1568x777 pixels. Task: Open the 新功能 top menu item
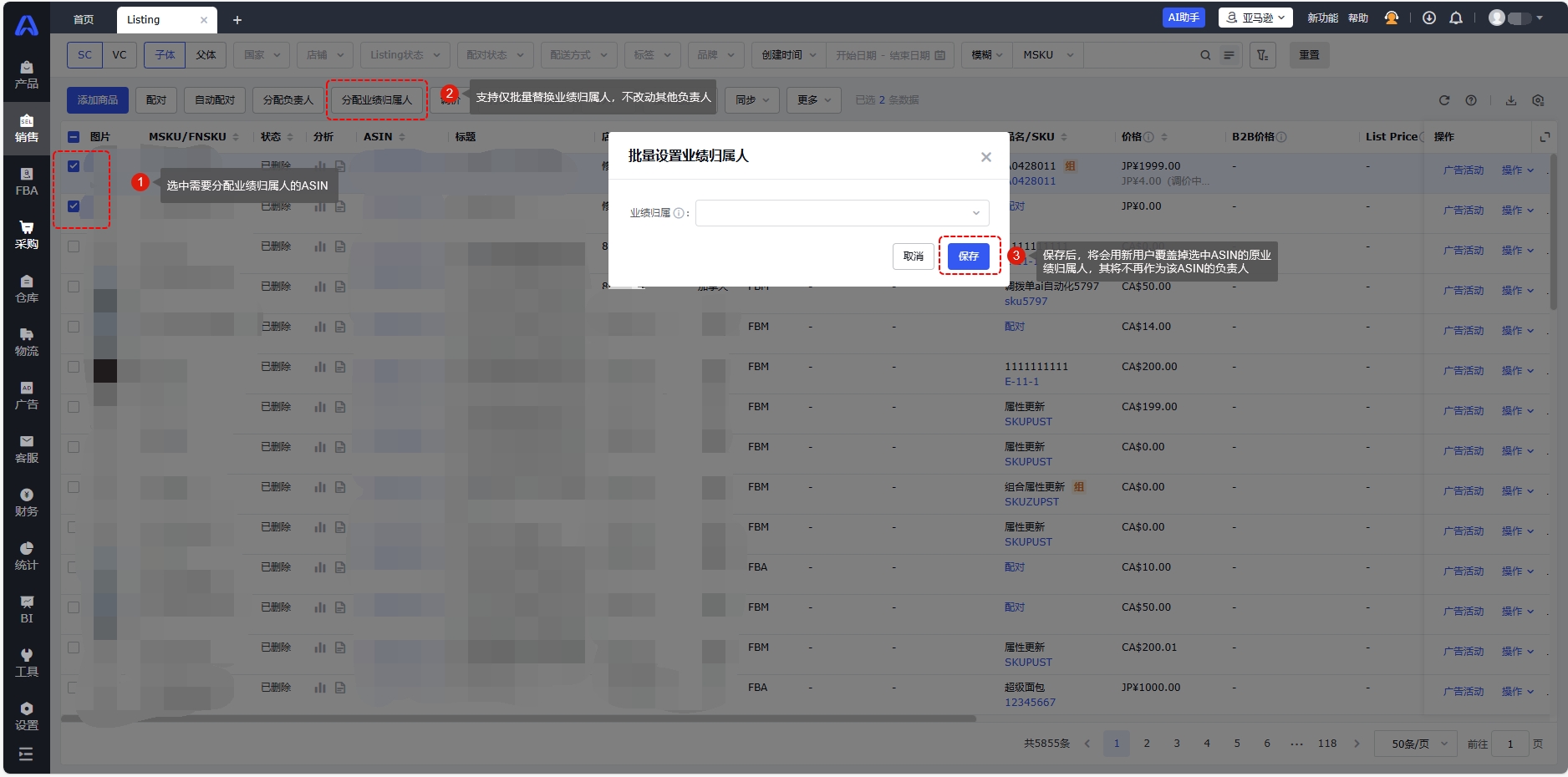click(x=1322, y=18)
